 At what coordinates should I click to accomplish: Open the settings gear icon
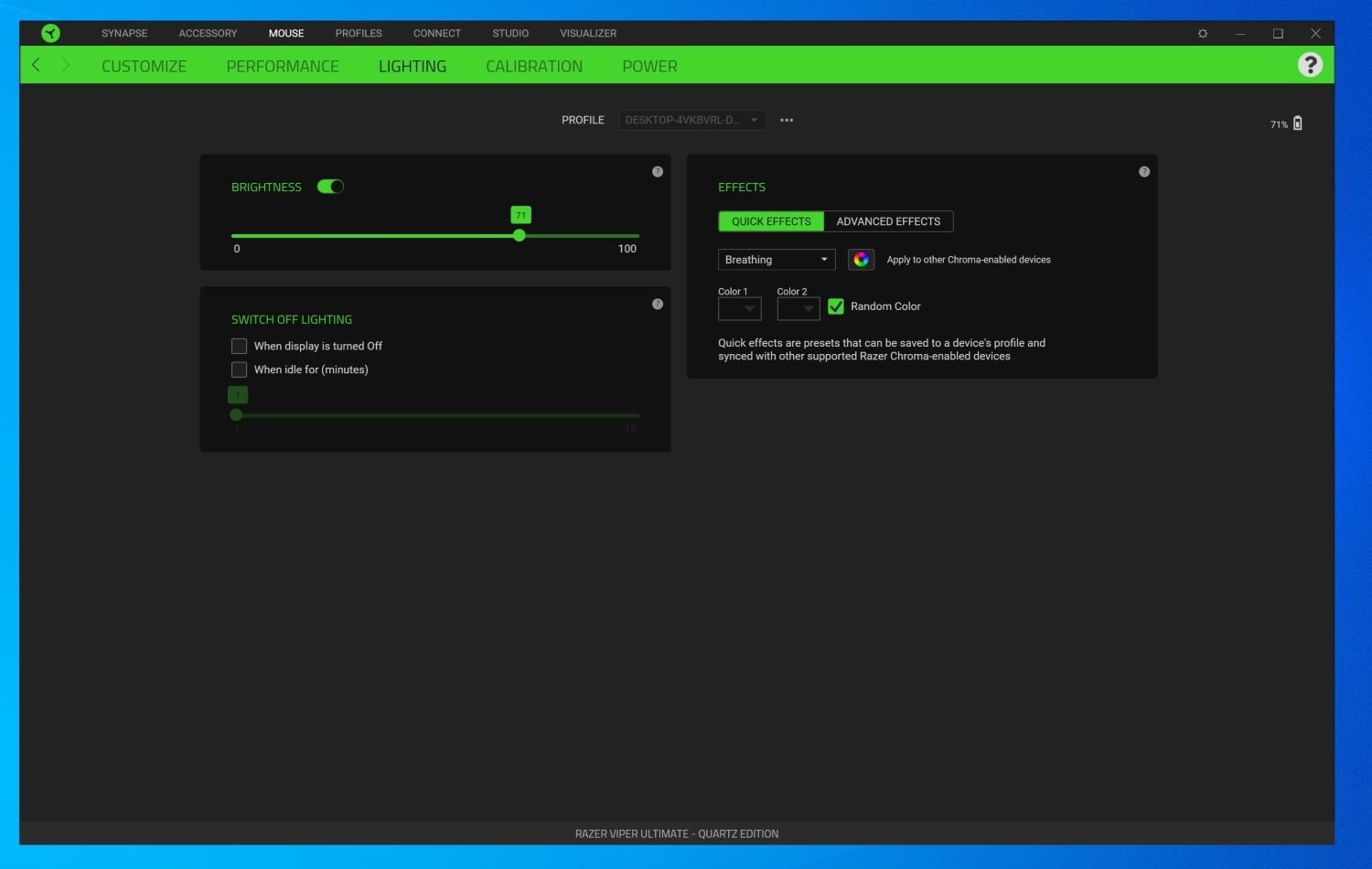[x=1203, y=34]
